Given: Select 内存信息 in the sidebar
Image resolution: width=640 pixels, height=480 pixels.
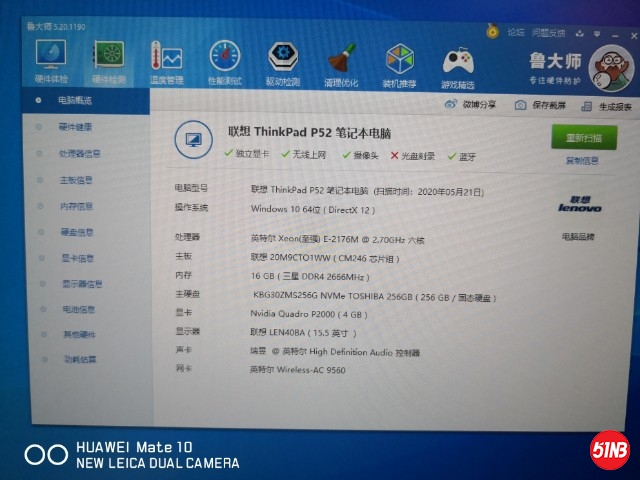Looking at the screenshot, I should [x=76, y=206].
